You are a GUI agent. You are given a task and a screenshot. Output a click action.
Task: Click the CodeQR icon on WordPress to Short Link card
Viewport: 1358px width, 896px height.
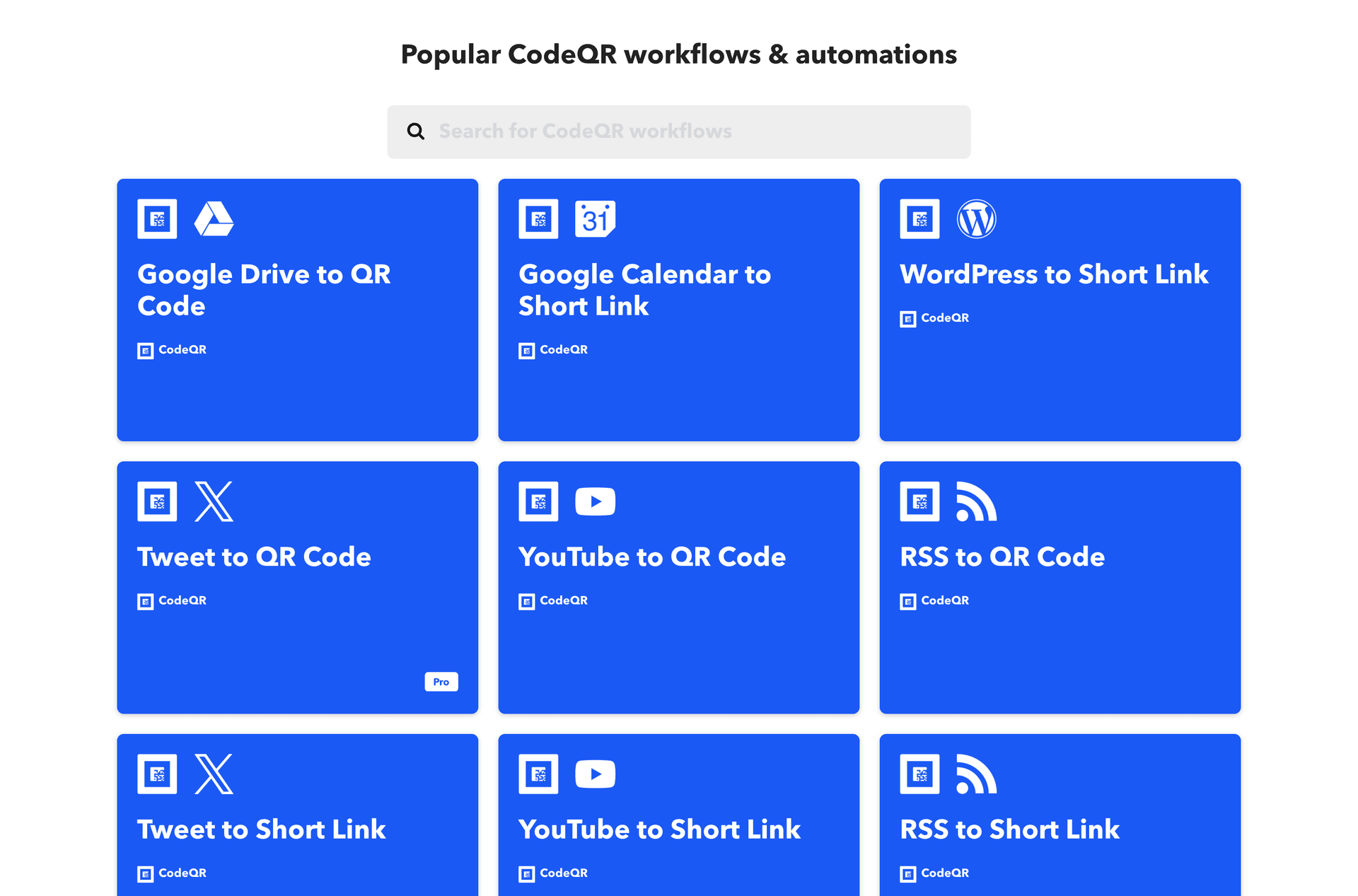pos(908,318)
